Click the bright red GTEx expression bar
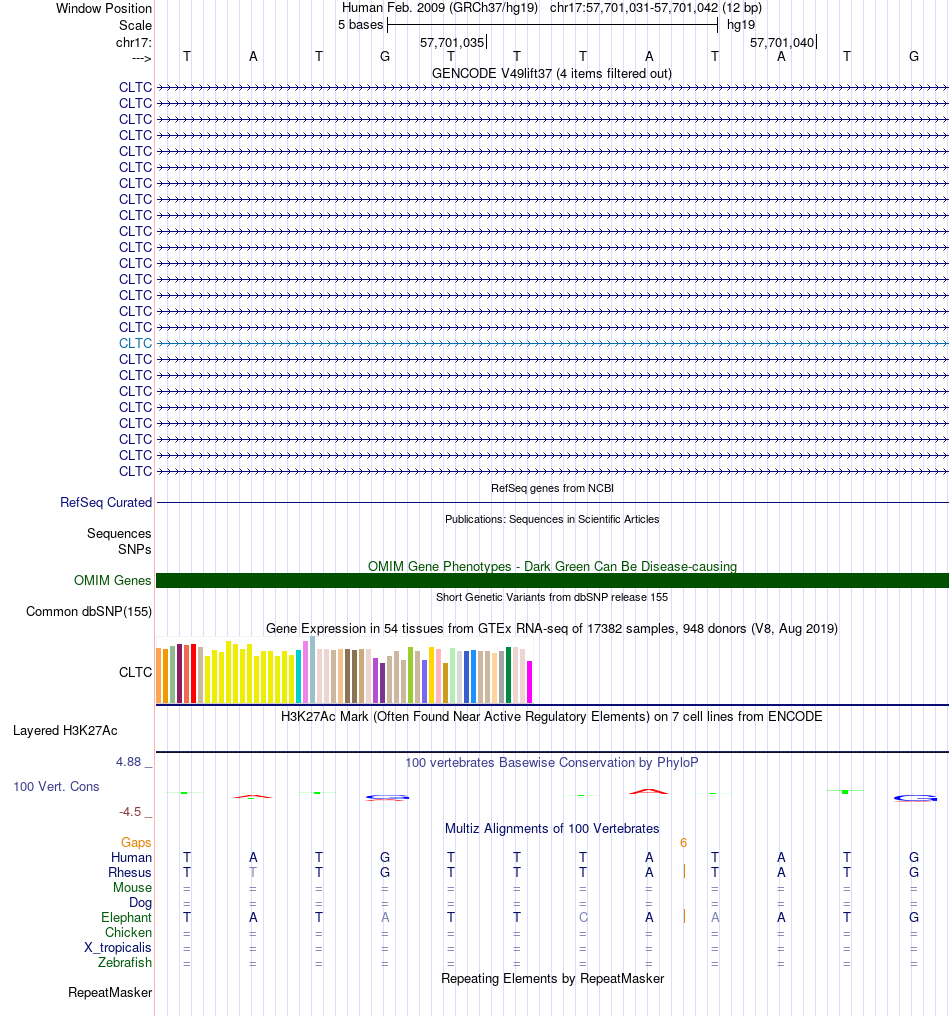Screen dimensions: 950x1016 tap(193, 673)
